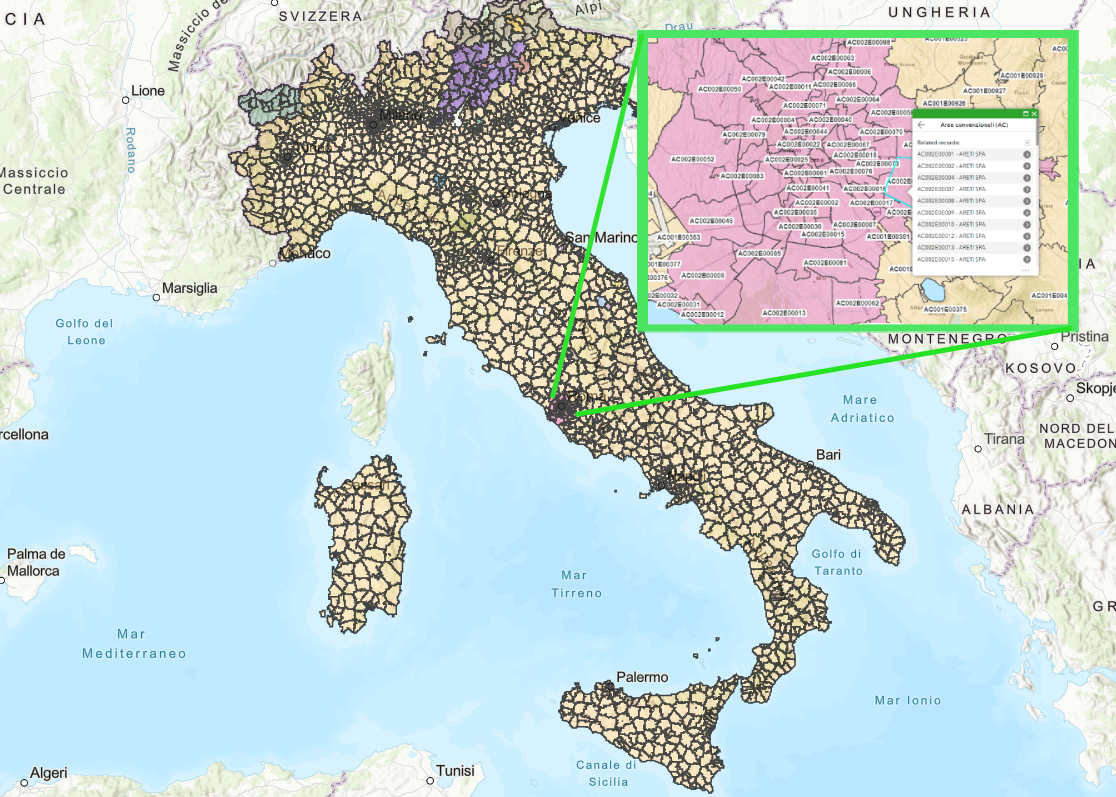
Task: Click the AC002E00013 map label
Action: click(784, 313)
